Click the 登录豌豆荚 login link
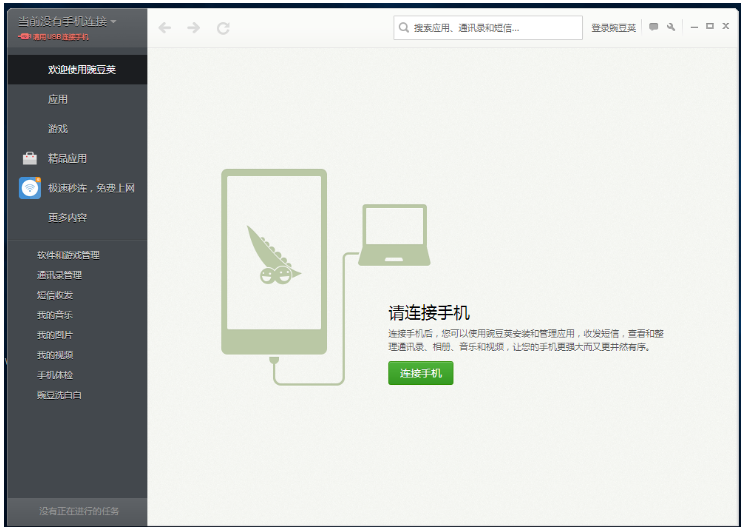 point(613,28)
